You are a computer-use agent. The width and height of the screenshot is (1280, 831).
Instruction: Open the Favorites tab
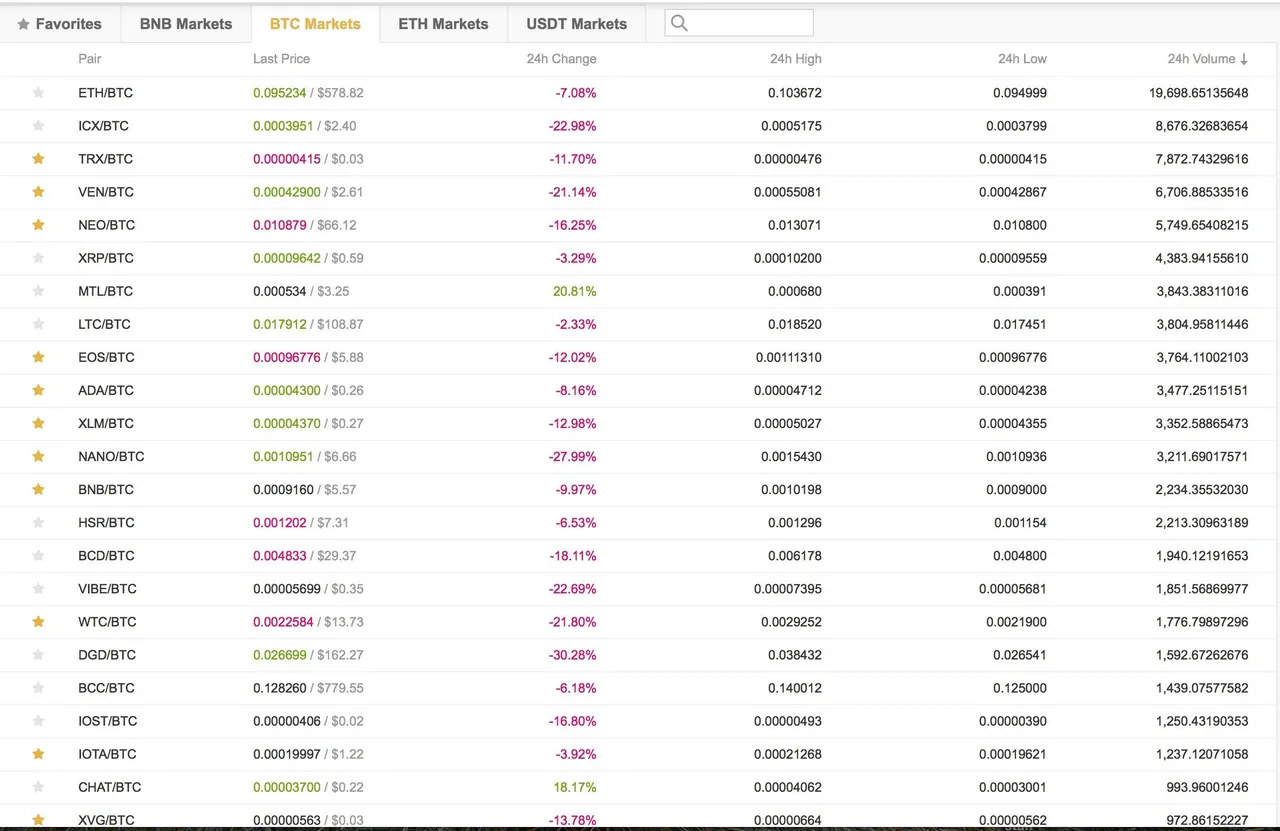click(60, 24)
